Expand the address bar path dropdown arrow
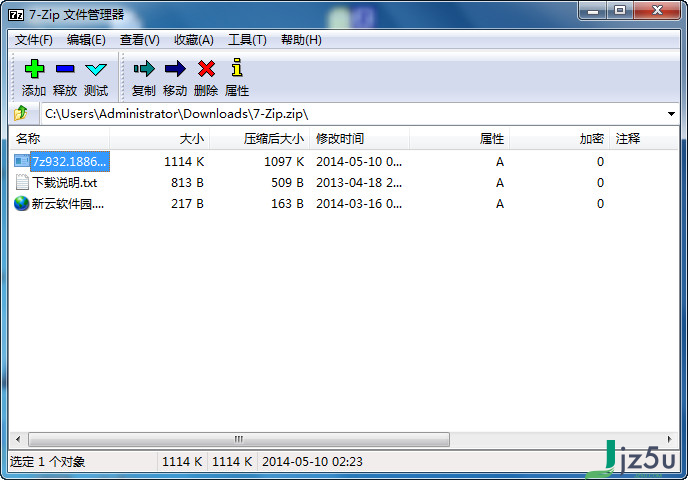The width and height of the screenshot is (688, 480). pos(671,114)
